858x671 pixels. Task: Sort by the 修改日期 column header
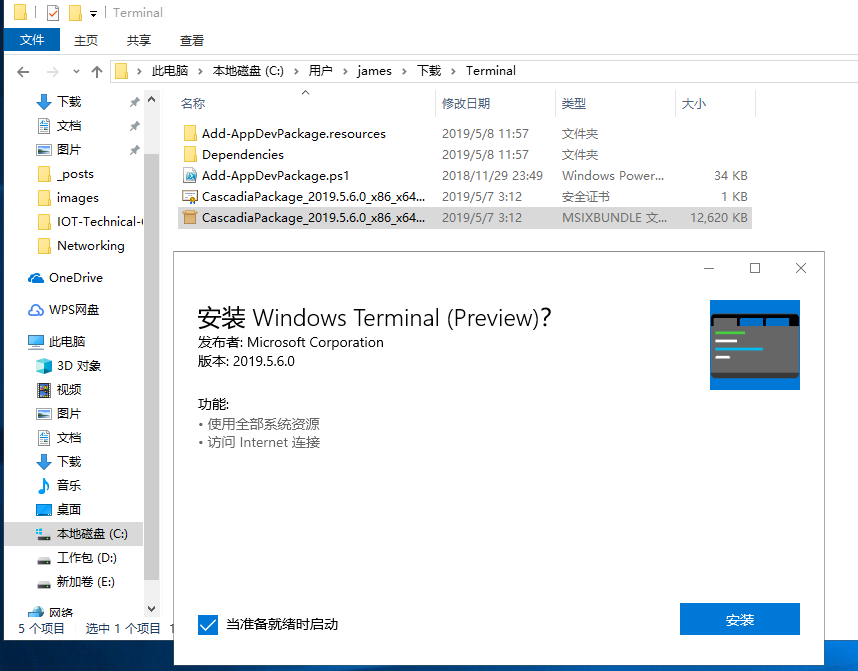pyautogui.click(x=466, y=103)
